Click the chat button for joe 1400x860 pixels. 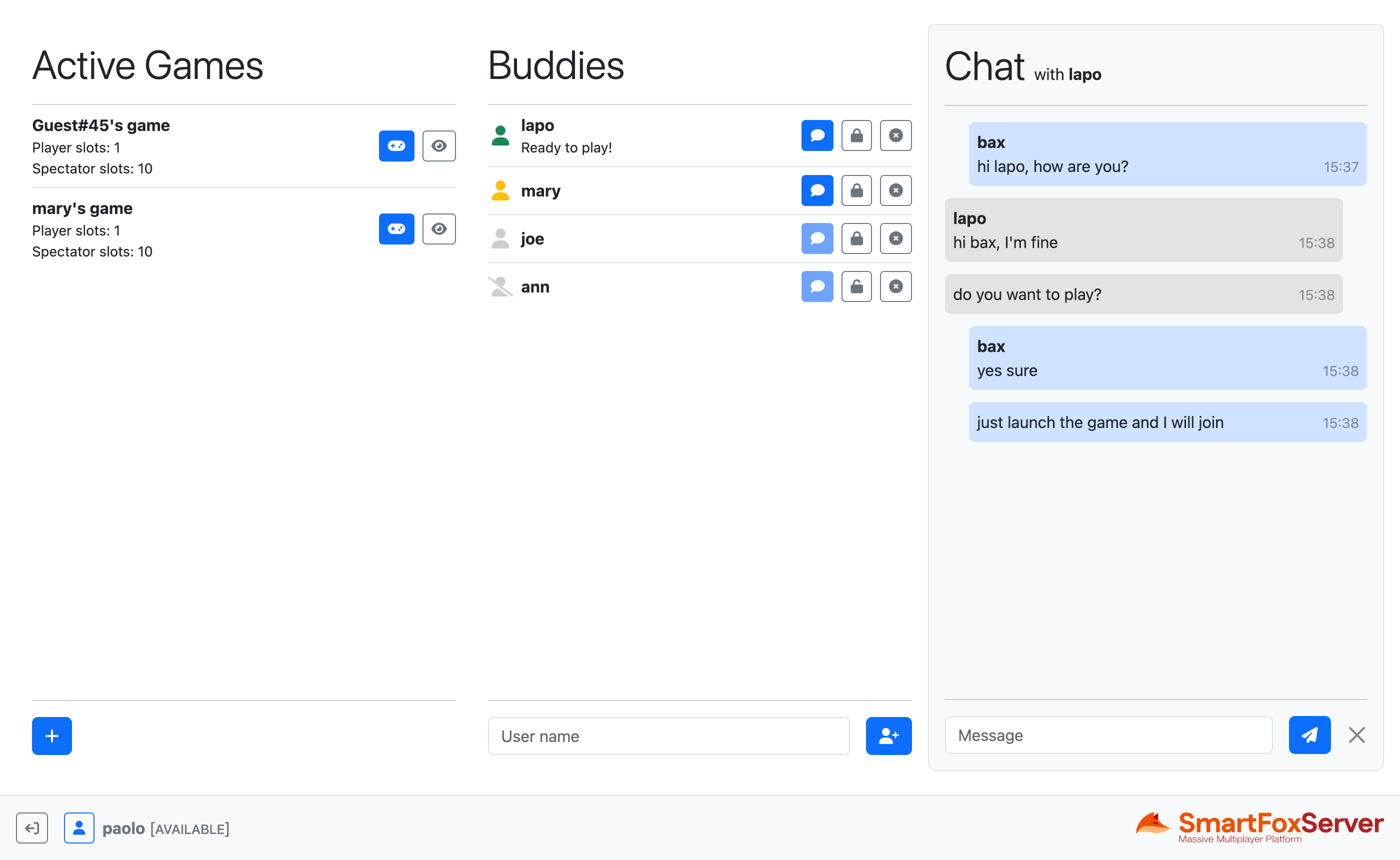[x=817, y=238]
